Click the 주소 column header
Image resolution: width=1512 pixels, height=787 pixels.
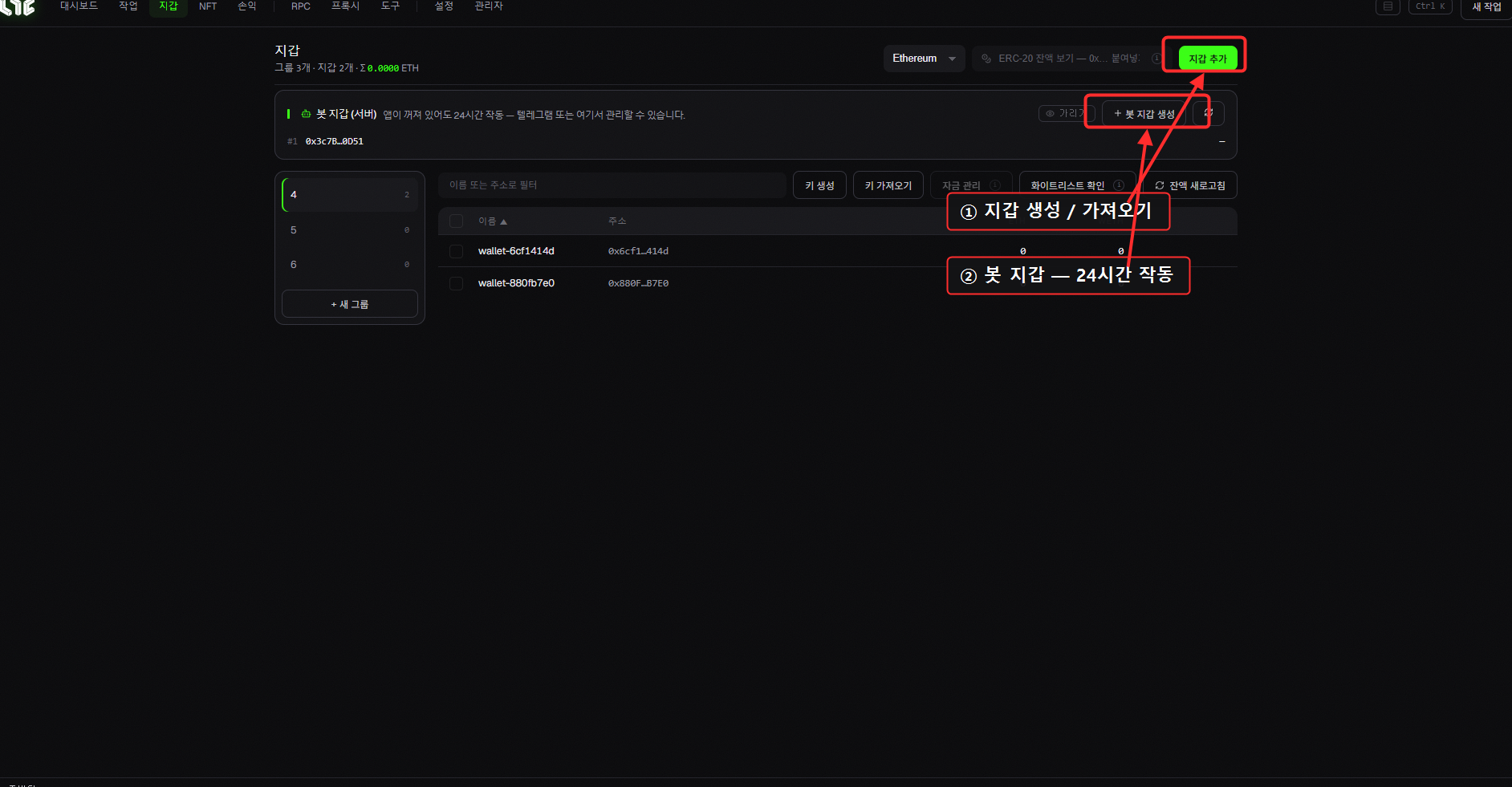(617, 221)
